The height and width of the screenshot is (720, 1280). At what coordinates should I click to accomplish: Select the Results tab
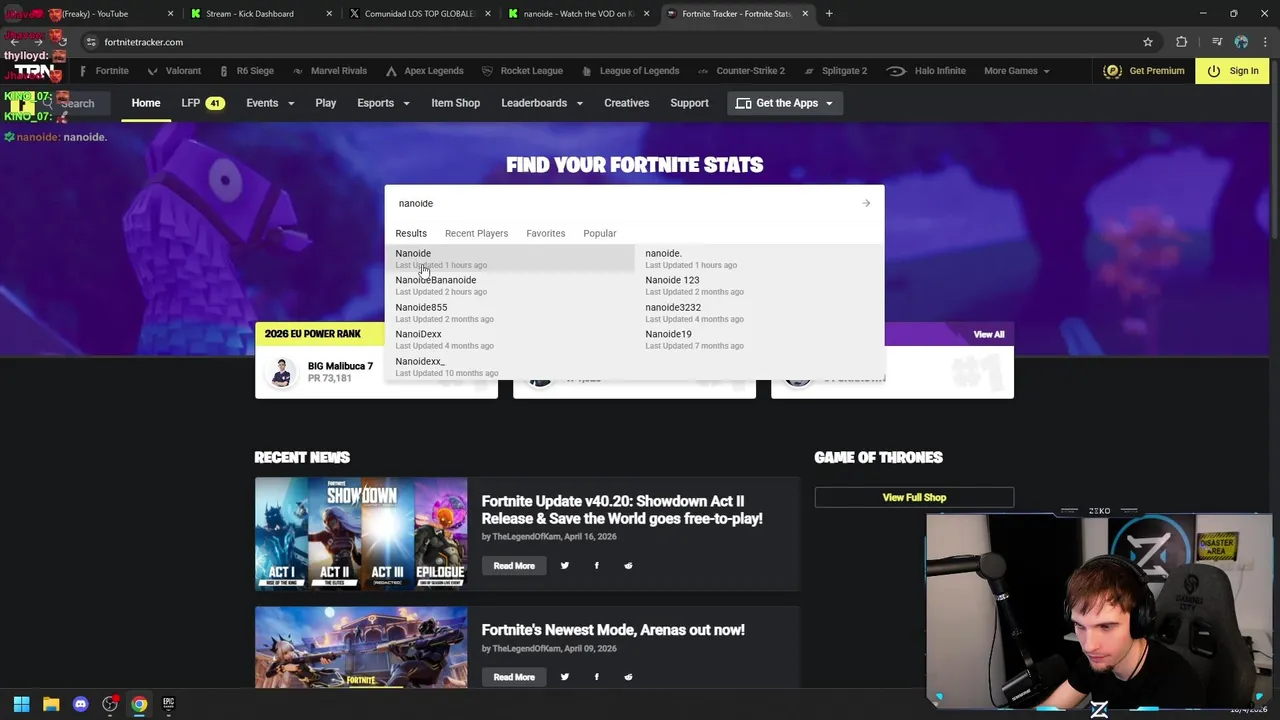pos(411,233)
